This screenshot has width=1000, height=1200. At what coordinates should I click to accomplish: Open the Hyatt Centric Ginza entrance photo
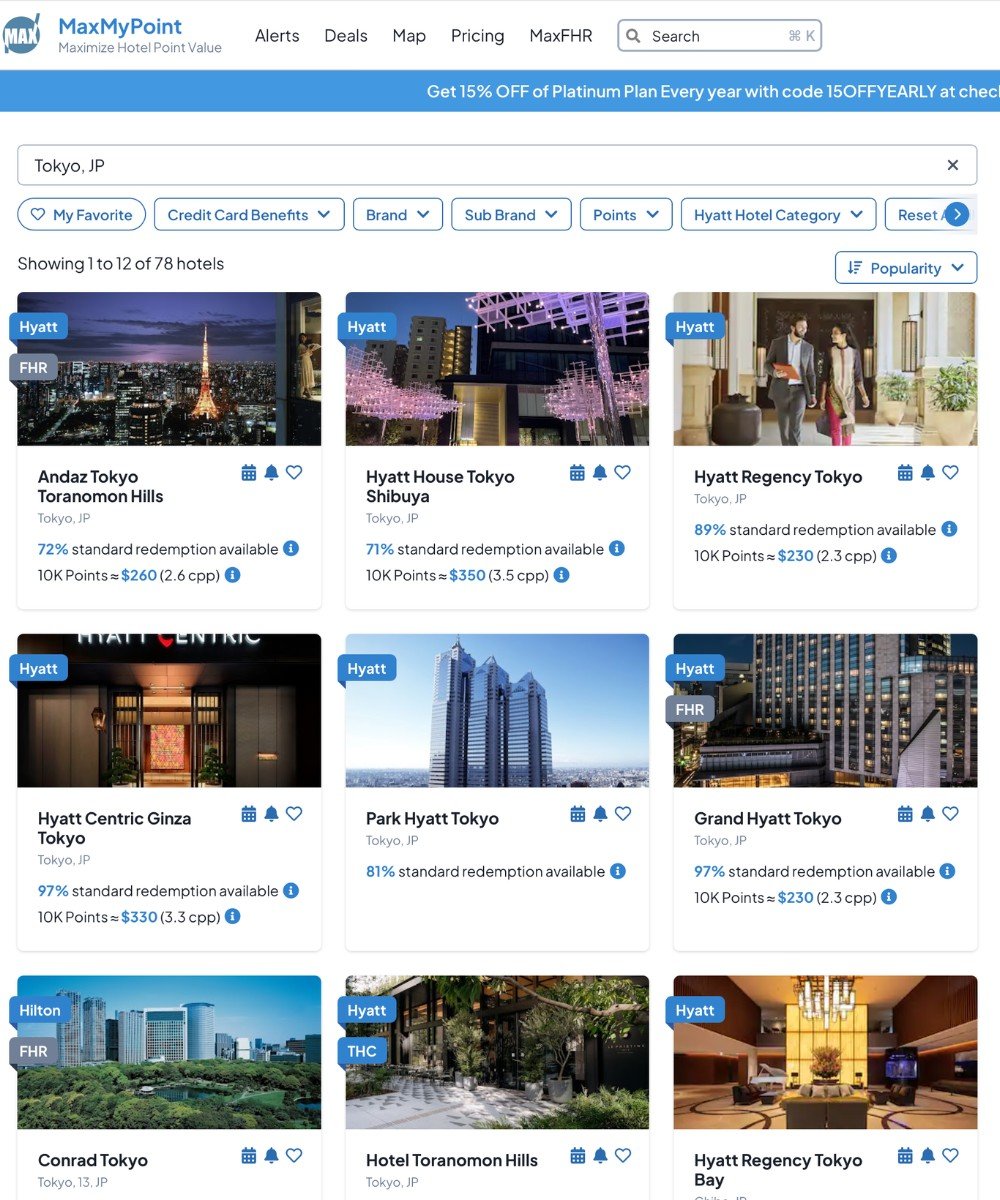pos(169,710)
